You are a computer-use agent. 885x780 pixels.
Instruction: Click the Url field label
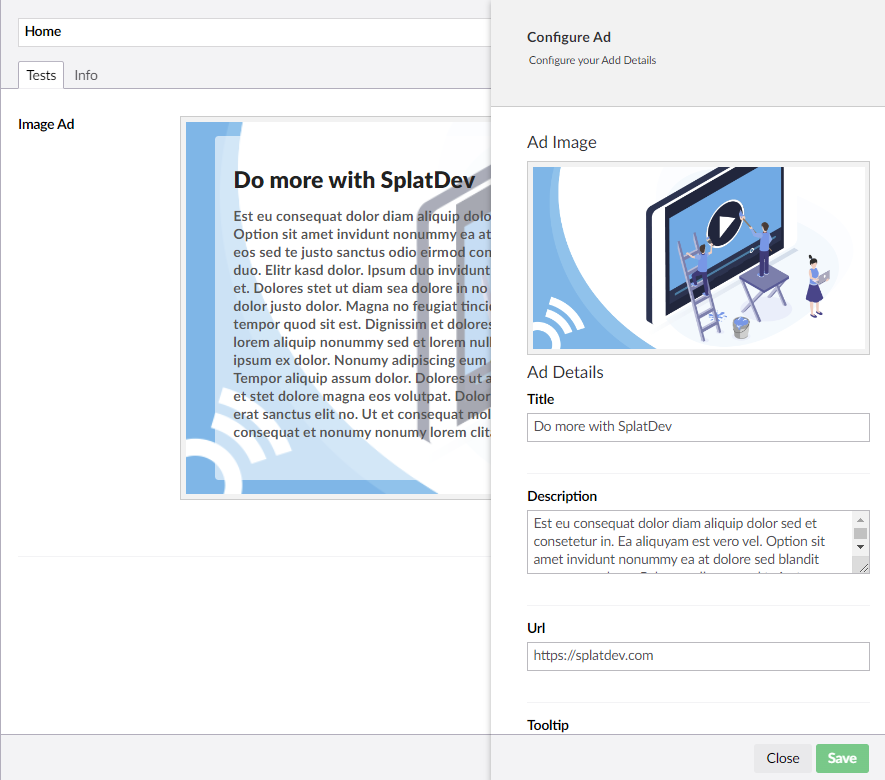point(536,628)
